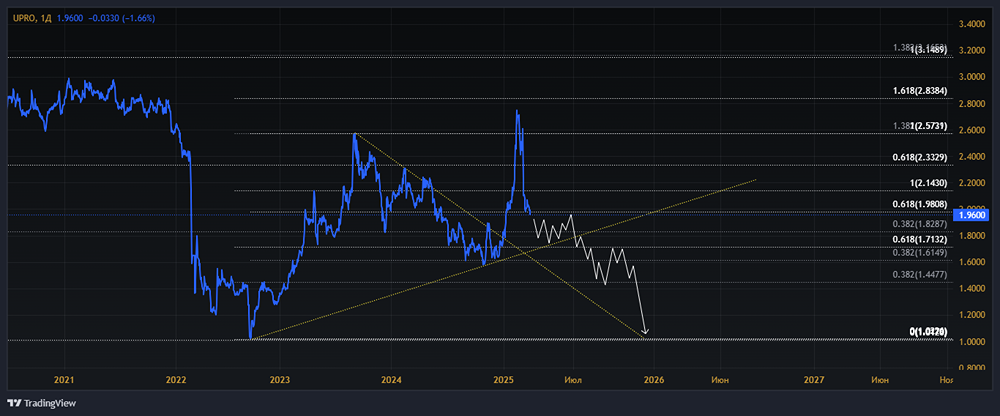Select the 0.618(1.7132) Fibonacci level label

point(919,239)
